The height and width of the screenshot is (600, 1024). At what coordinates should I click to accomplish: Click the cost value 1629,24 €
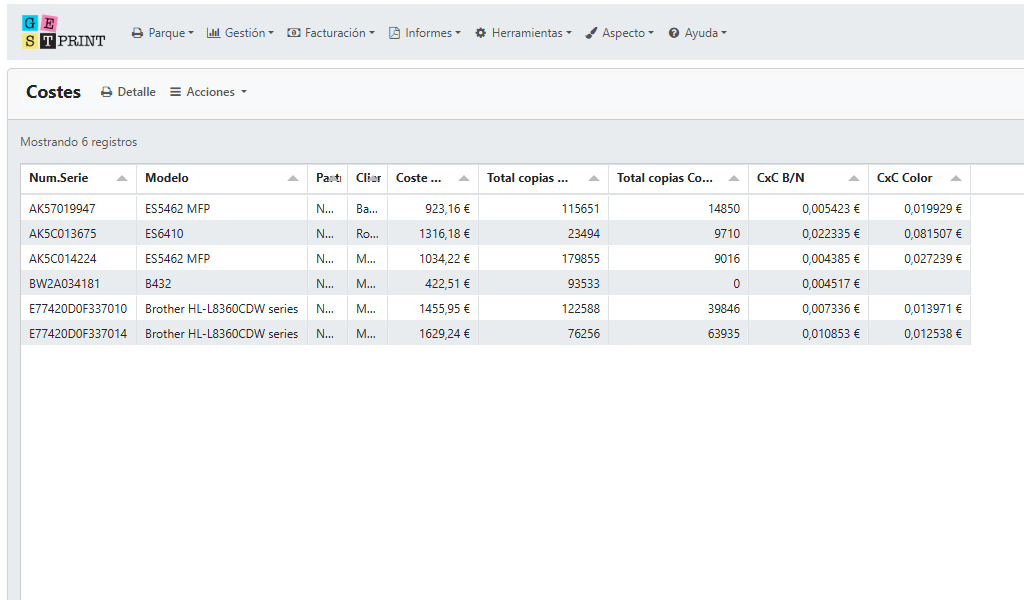pyautogui.click(x=445, y=334)
